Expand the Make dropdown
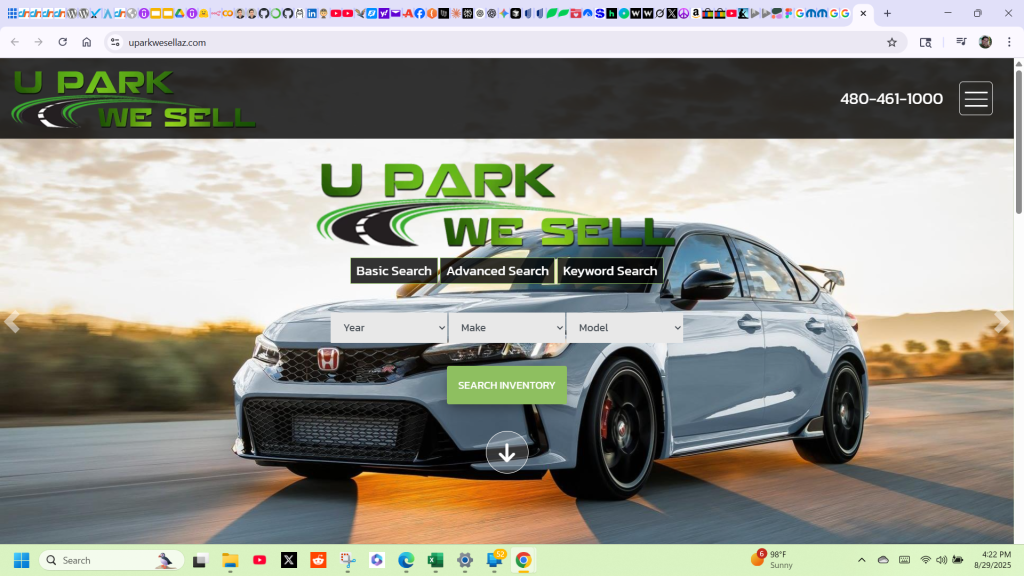 tap(507, 328)
